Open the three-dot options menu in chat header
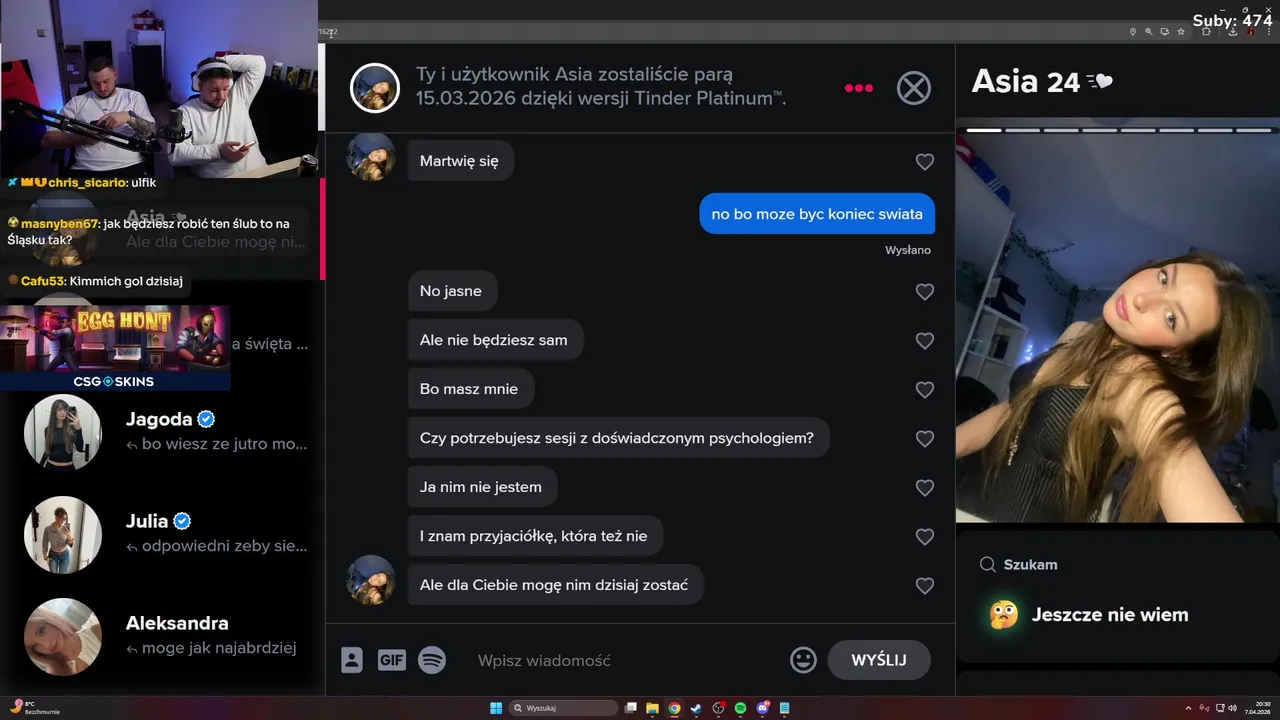Viewport: 1280px width, 720px height. tap(858, 88)
